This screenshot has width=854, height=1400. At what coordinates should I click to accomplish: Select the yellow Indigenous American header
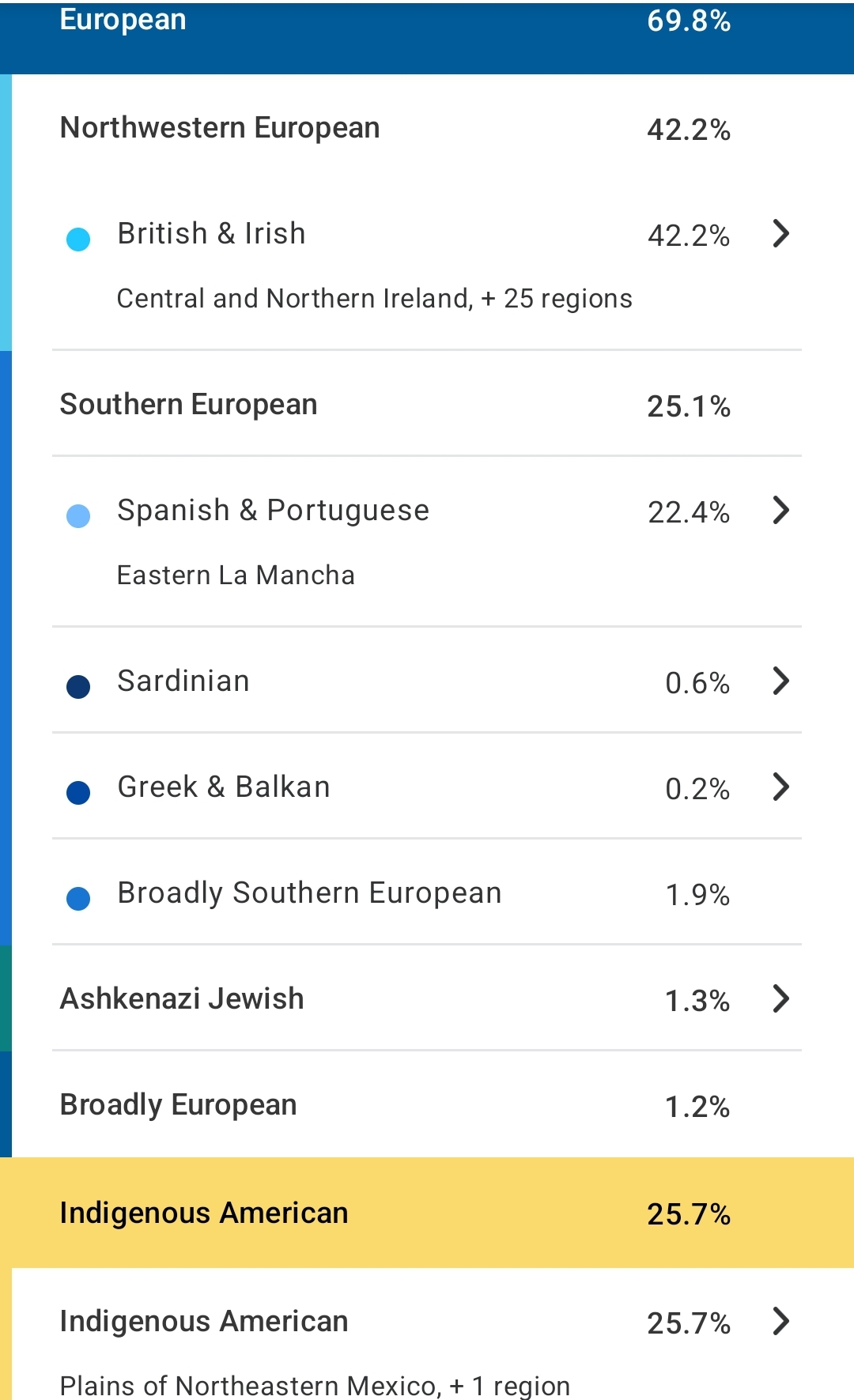pos(427,1213)
